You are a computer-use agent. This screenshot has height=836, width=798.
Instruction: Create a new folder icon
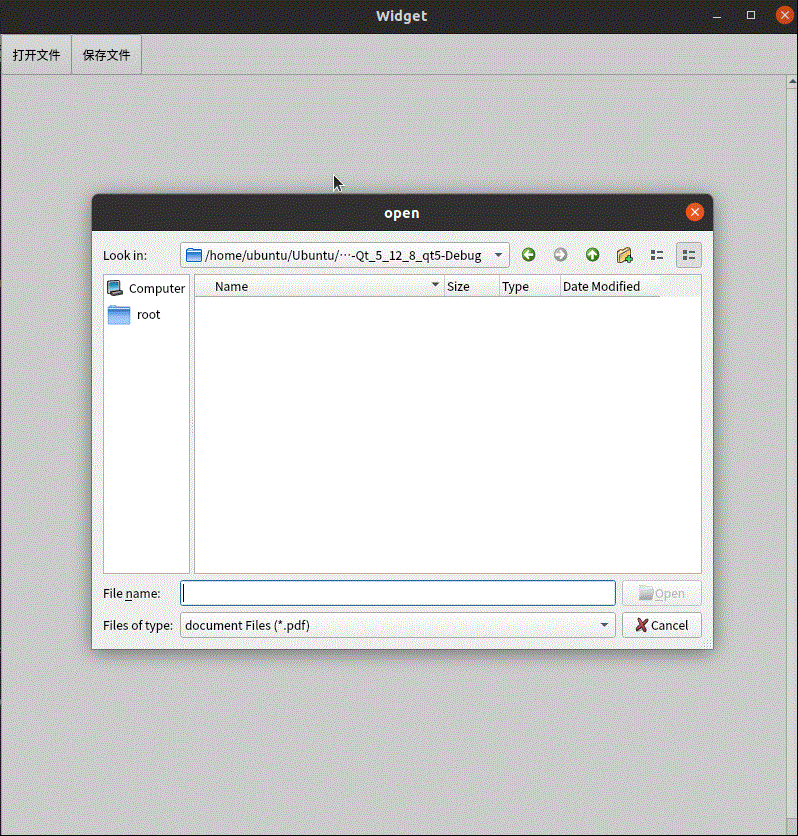[x=624, y=255]
